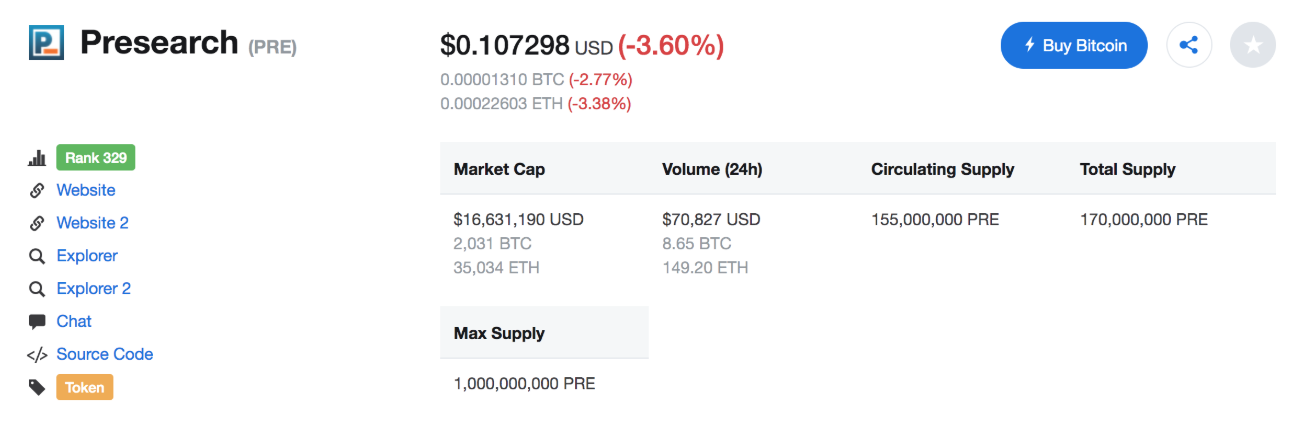Image resolution: width=1312 pixels, height=442 pixels.
Task: Click the magnifier icon beside Explorer
Action: pos(38,256)
